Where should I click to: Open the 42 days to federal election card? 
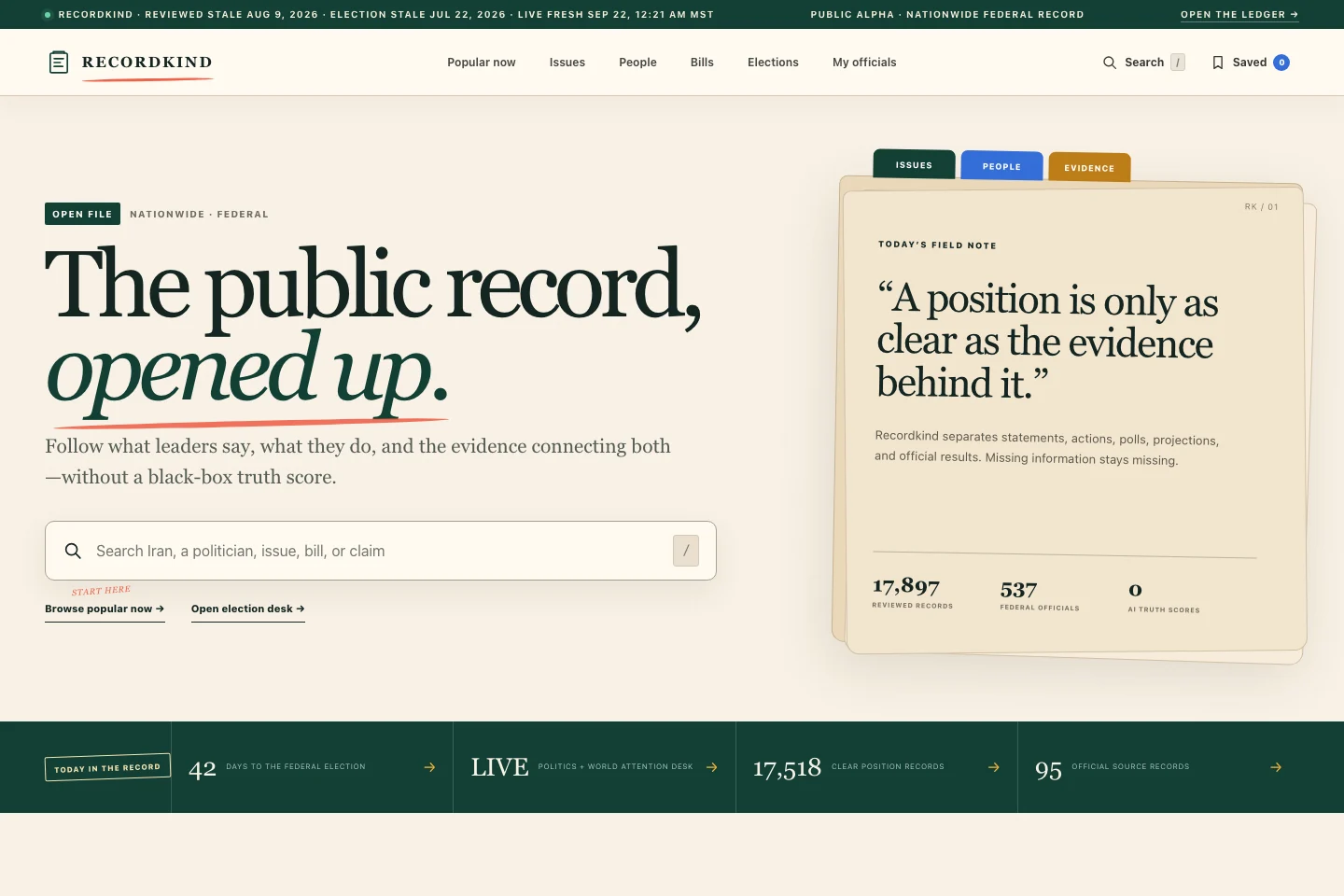click(312, 767)
